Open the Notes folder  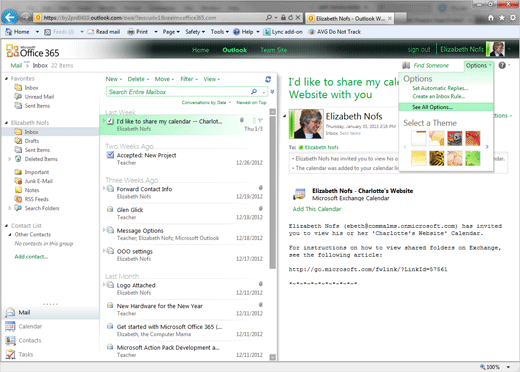(x=32, y=190)
